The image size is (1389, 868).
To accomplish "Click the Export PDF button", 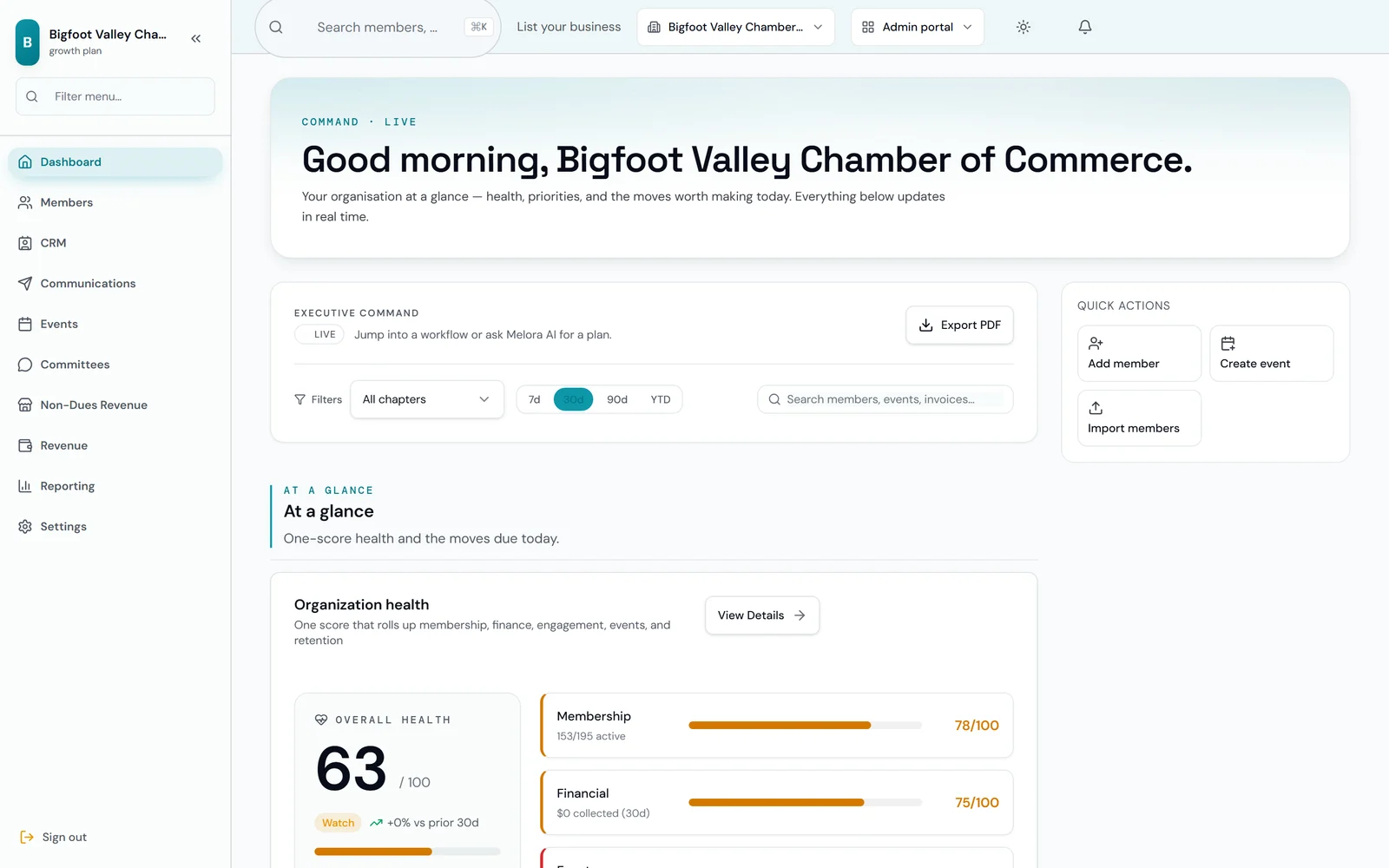I will [959, 325].
